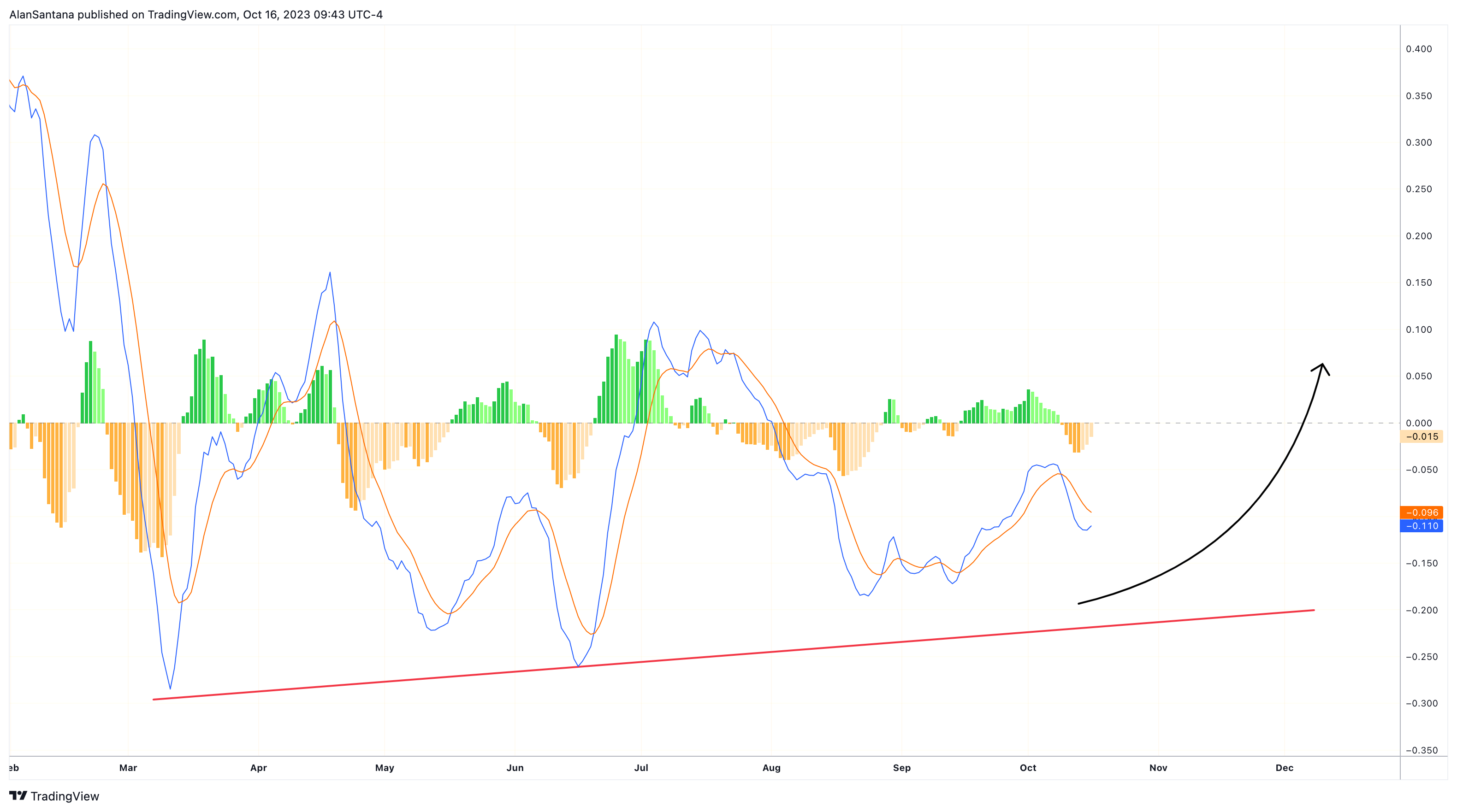Click the Aug label on time axis
Screen dimensions: 1457x812
[x=771, y=768]
